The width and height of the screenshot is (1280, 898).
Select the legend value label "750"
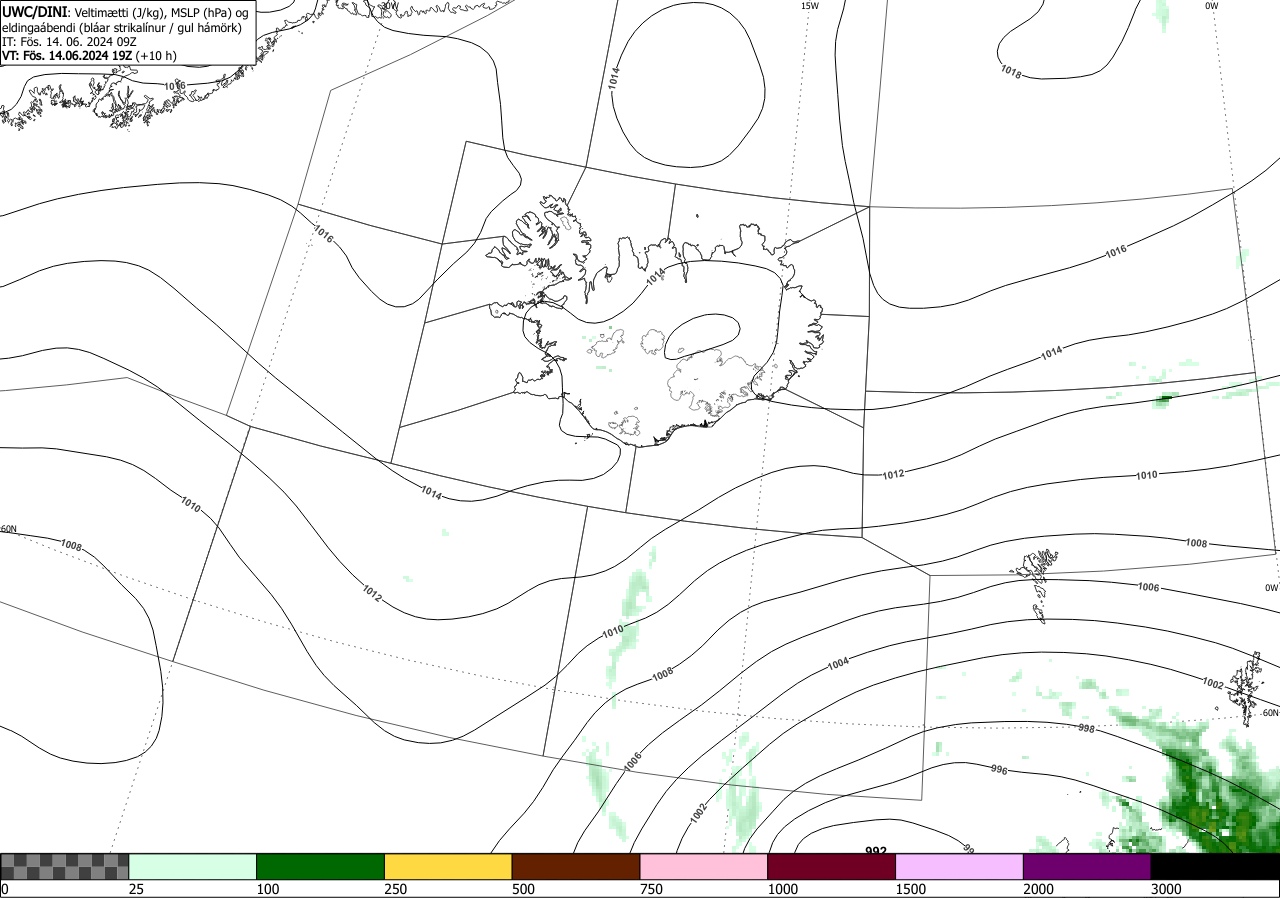(x=651, y=889)
